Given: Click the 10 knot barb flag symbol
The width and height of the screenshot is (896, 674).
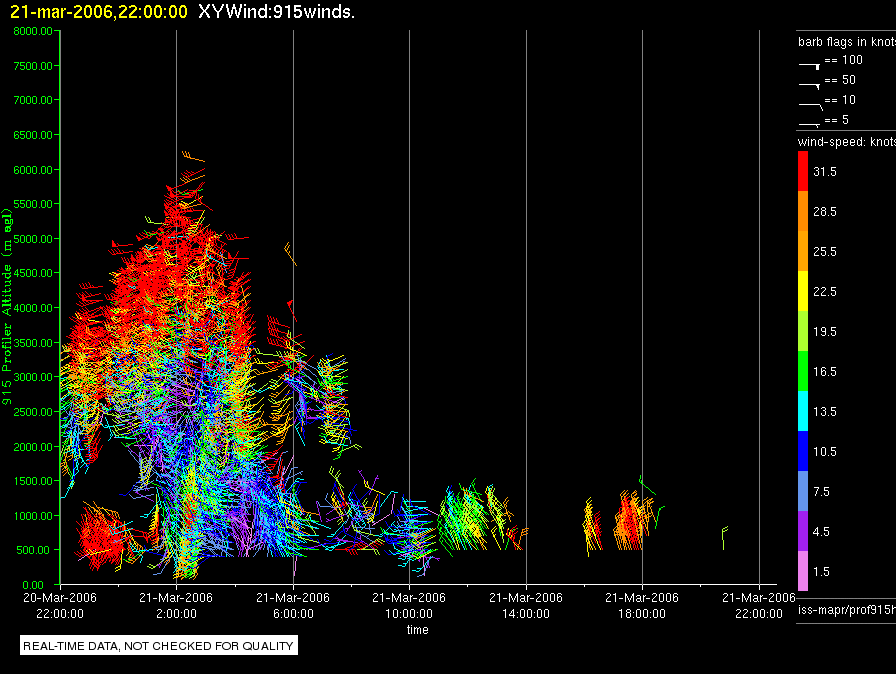Looking at the screenshot, I should tap(810, 106).
